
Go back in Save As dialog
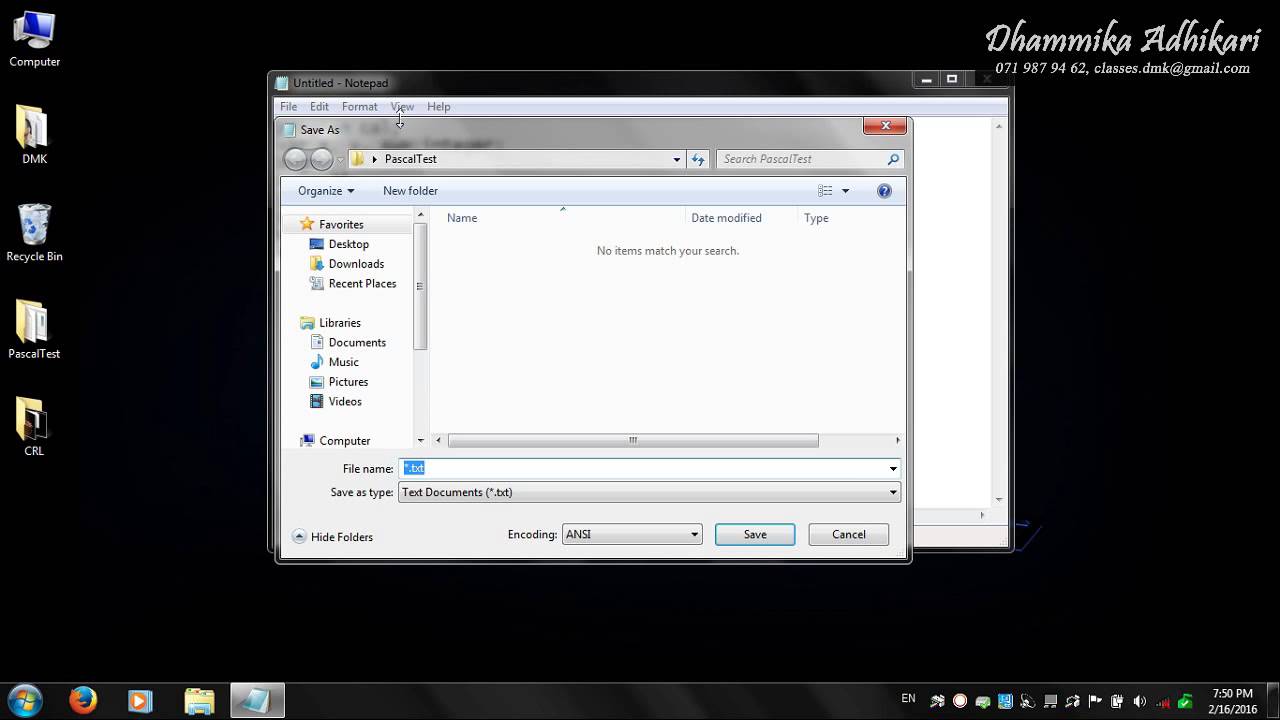click(x=295, y=159)
